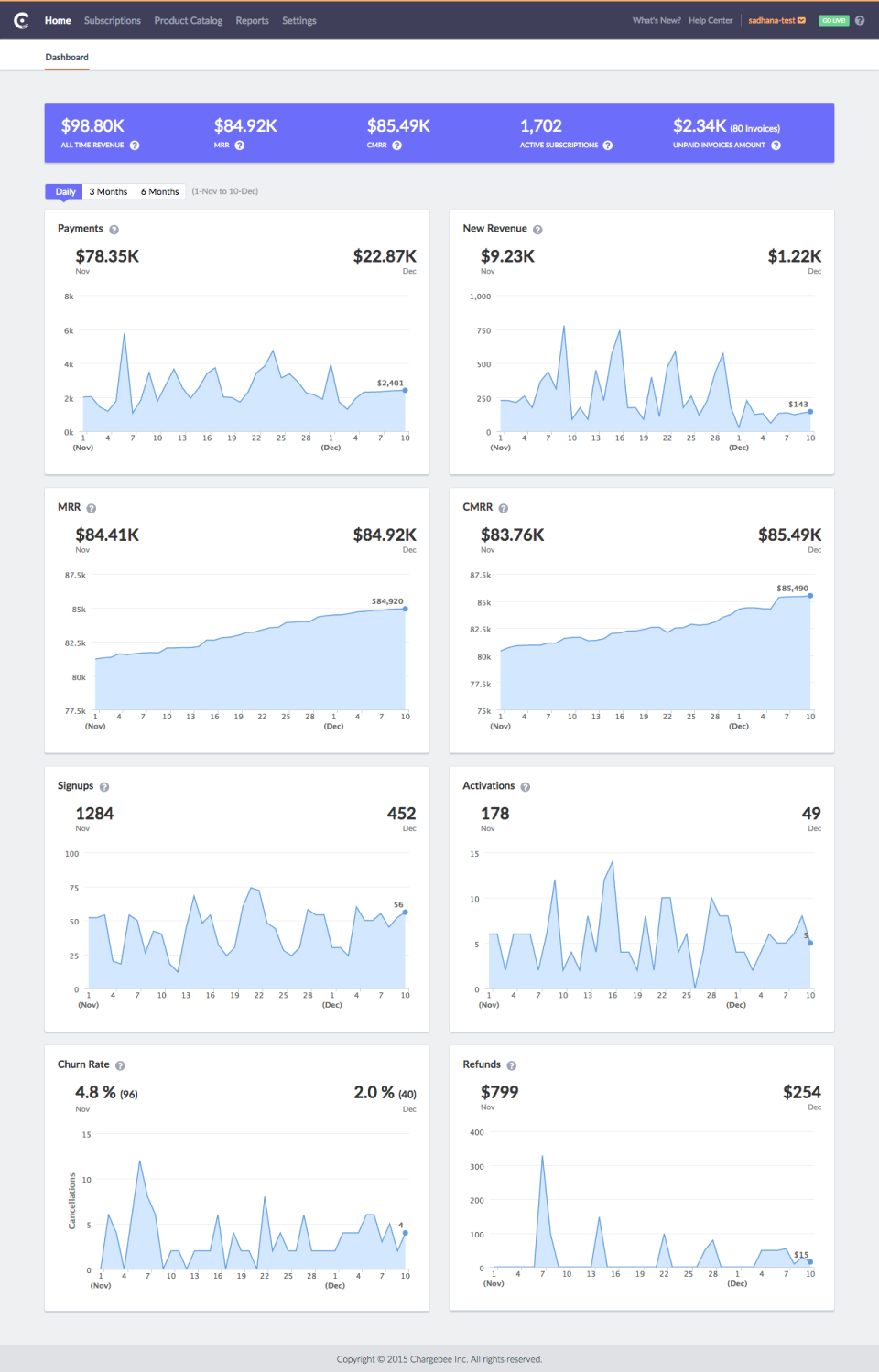The width and height of the screenshot is (879, 1372).
Task: Click the Chargebee logo icon
Action: click(21, 20)
